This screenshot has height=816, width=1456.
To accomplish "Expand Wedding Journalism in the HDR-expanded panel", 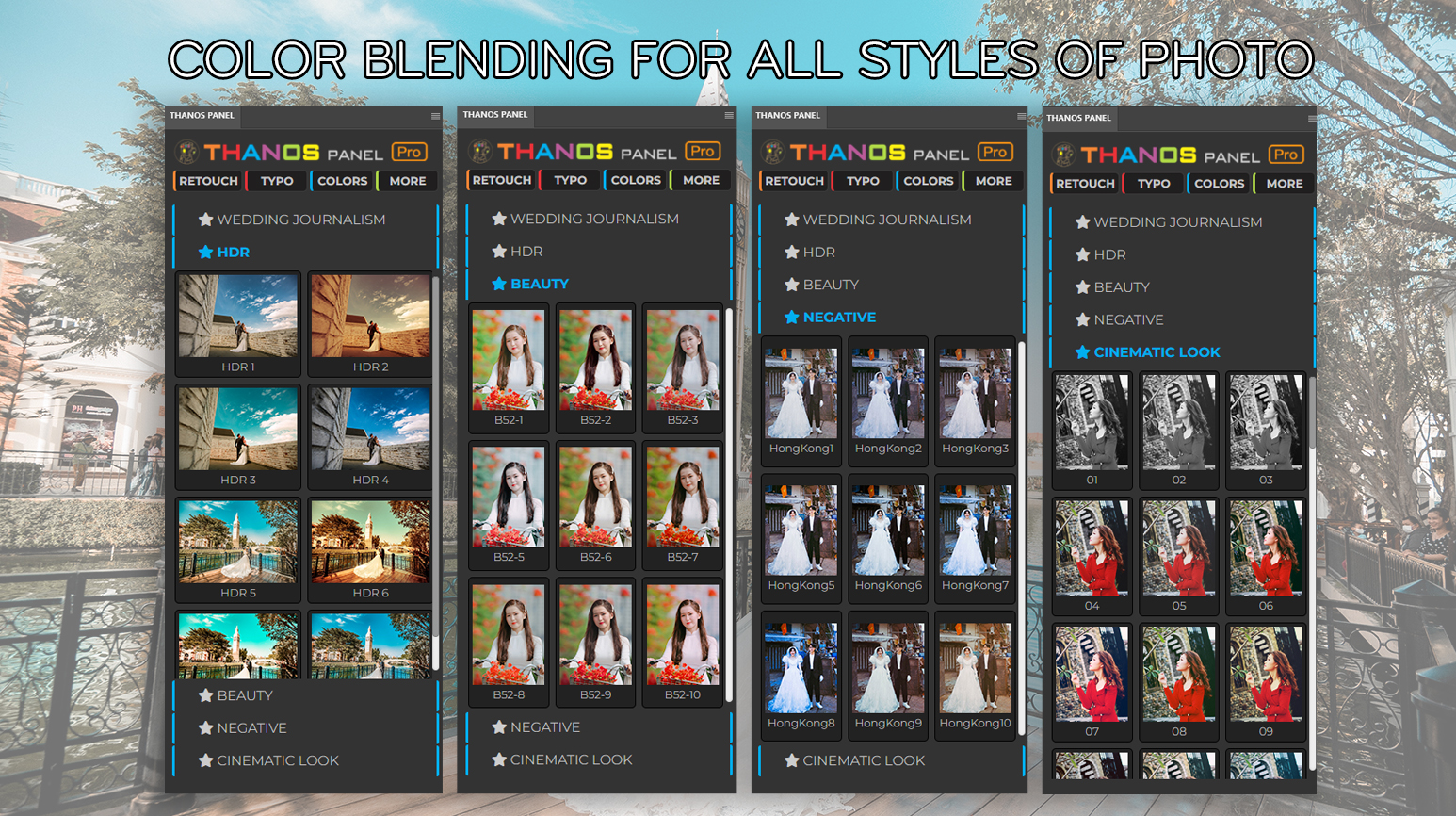I will pos(306,220).
